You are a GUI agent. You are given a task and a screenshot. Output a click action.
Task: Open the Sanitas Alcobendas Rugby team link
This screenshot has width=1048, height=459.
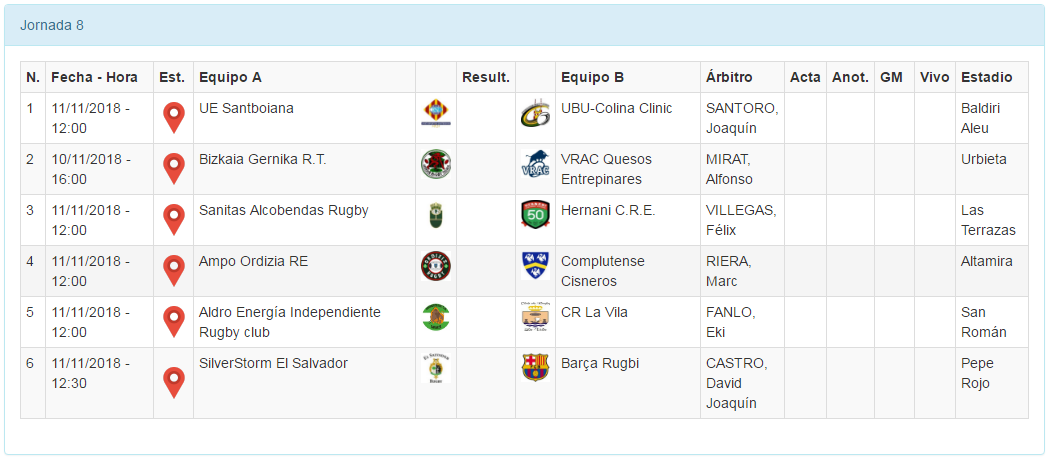pos(284,210)
